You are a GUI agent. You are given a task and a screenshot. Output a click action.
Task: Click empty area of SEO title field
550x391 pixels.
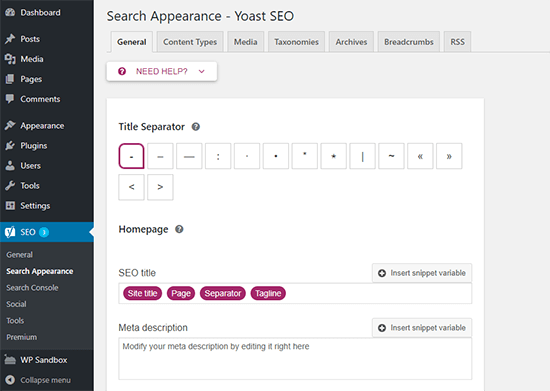click(379, 293)
